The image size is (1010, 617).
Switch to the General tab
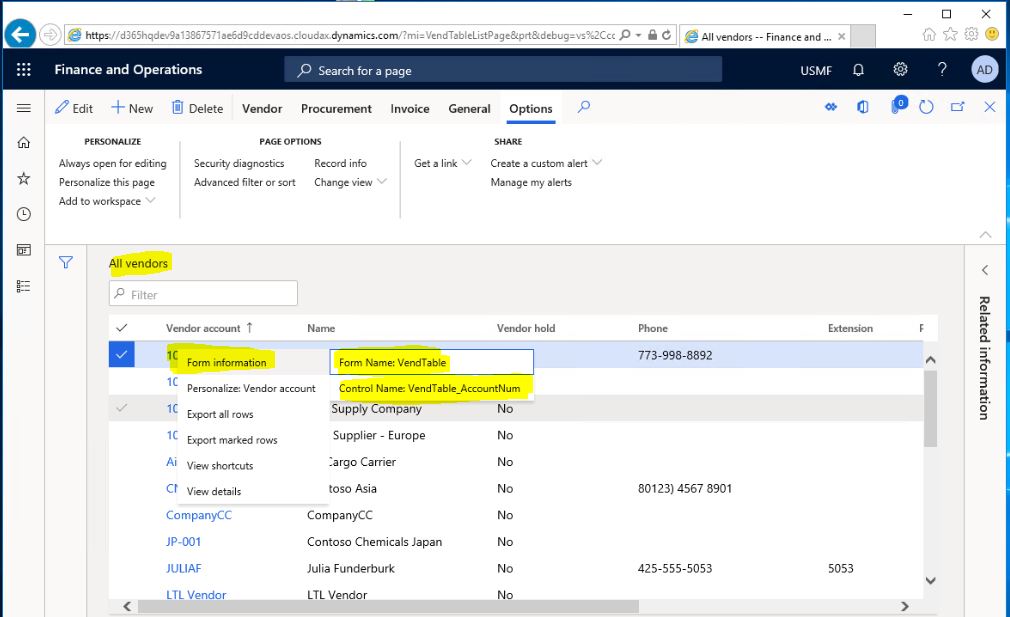point(470,108)
